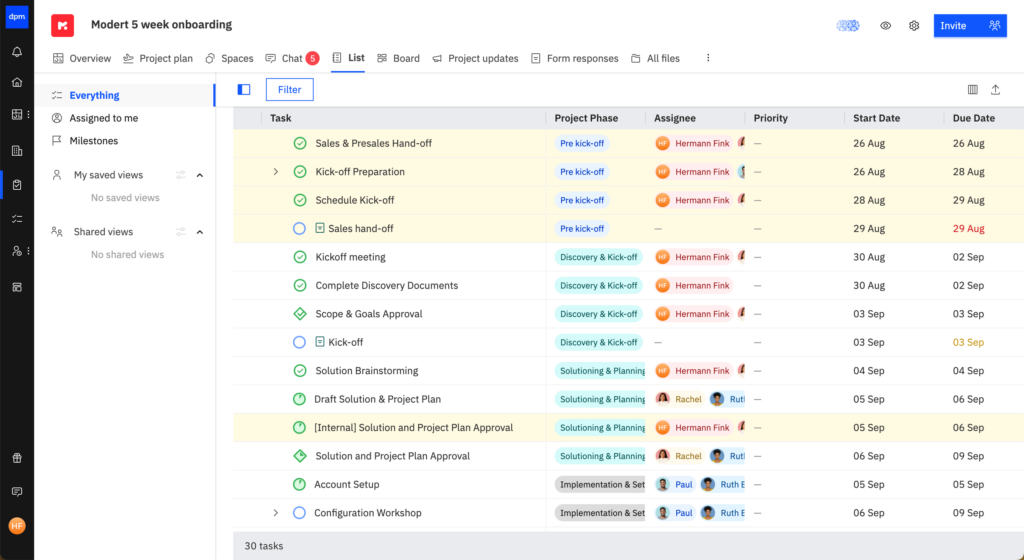Adjust Shared views settings icon

coord(180,232)
